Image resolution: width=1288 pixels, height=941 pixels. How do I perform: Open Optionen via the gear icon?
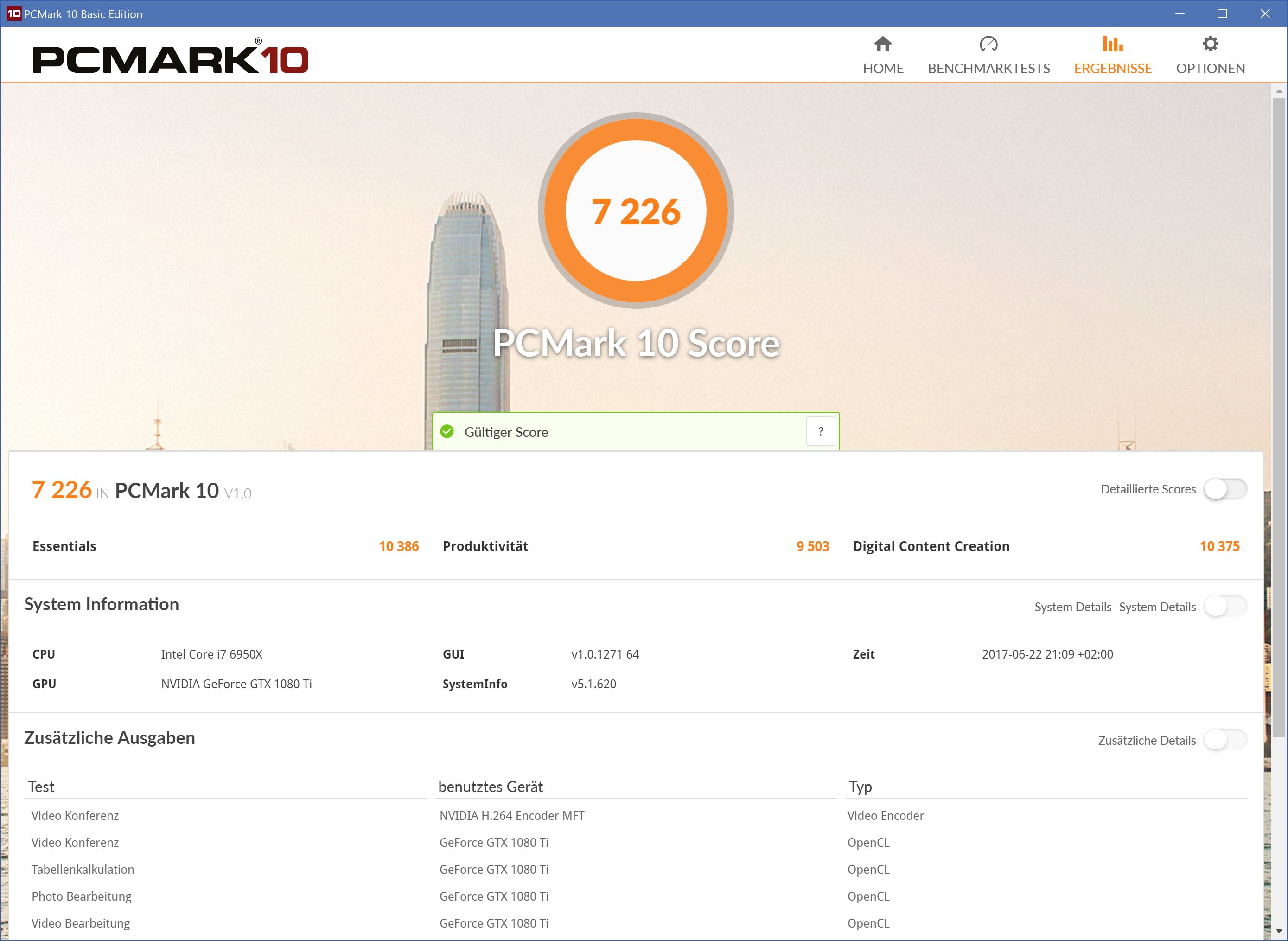tap(1210, 44)
